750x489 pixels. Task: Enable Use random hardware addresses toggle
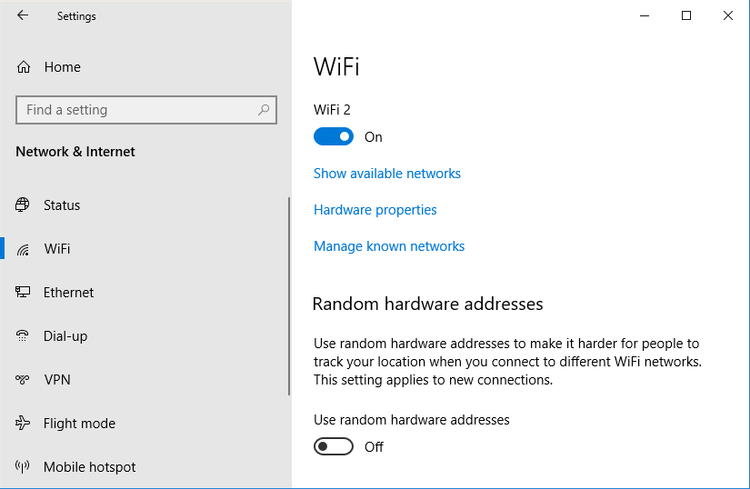point(333,446)
